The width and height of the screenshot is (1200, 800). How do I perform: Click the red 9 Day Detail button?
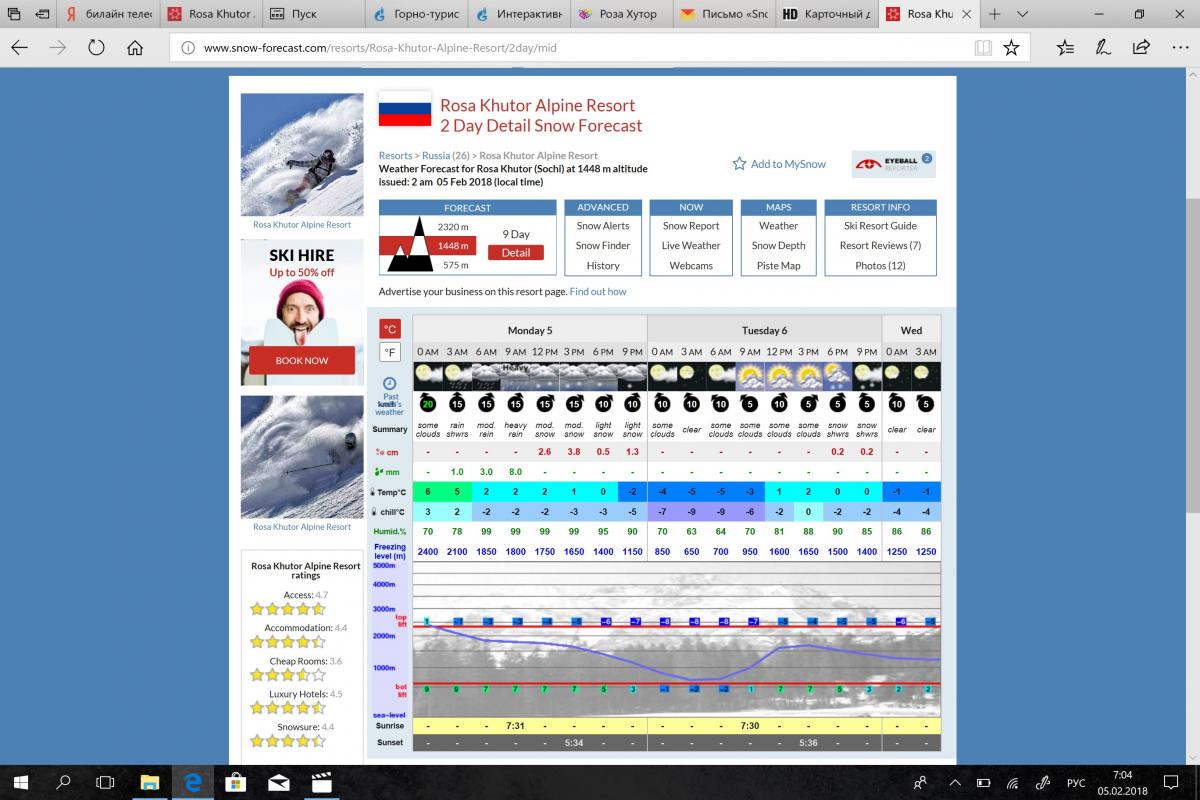click(x=516, y=252)
